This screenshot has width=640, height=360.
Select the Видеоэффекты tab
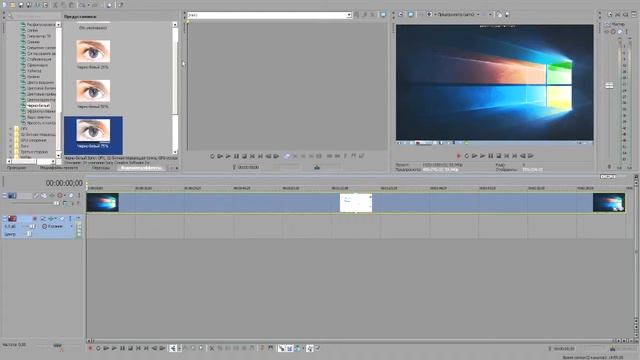[x=141, y=168]
